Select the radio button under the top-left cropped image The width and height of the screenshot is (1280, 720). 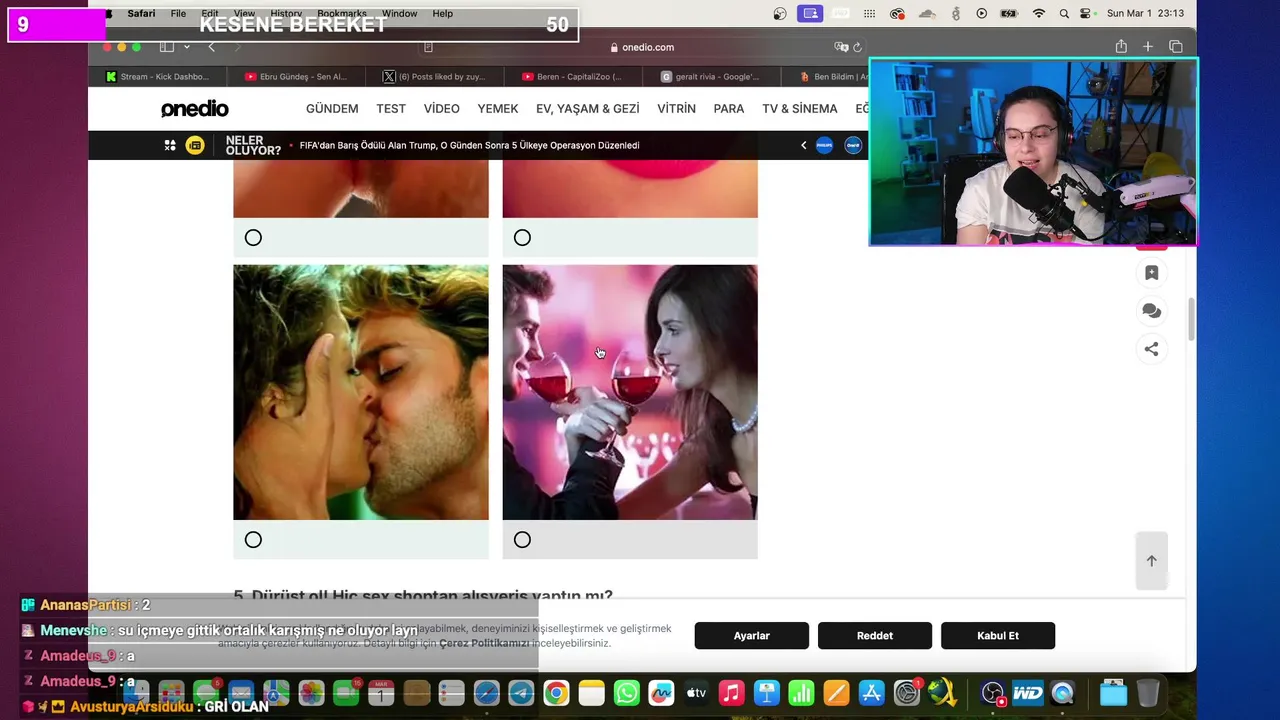pyautogui.click(x=253, y=238)
